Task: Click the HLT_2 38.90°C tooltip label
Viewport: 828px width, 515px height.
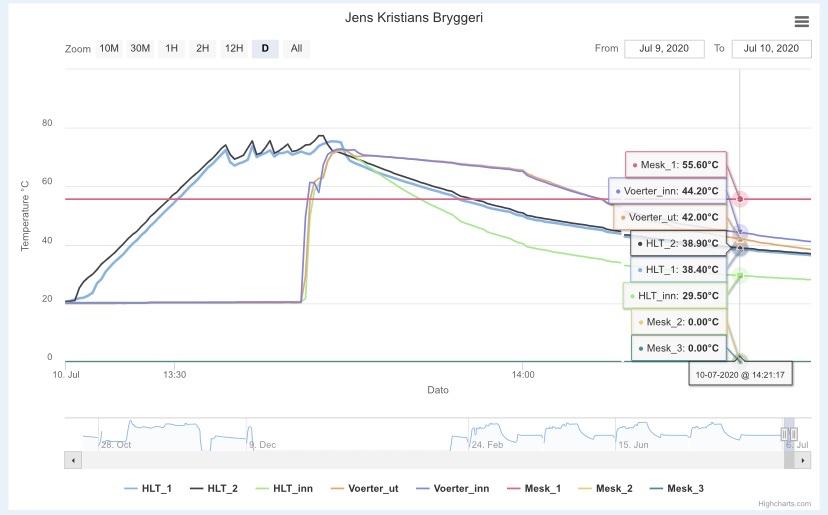Action: tap(679, 244)
